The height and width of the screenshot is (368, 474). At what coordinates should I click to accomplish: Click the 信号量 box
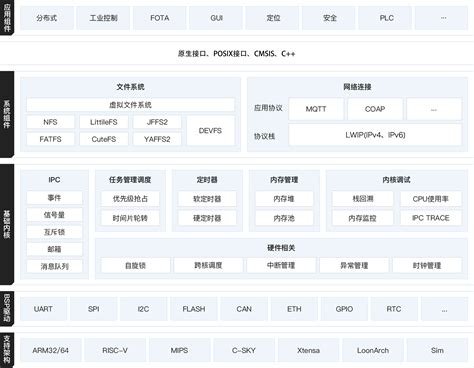54,215
